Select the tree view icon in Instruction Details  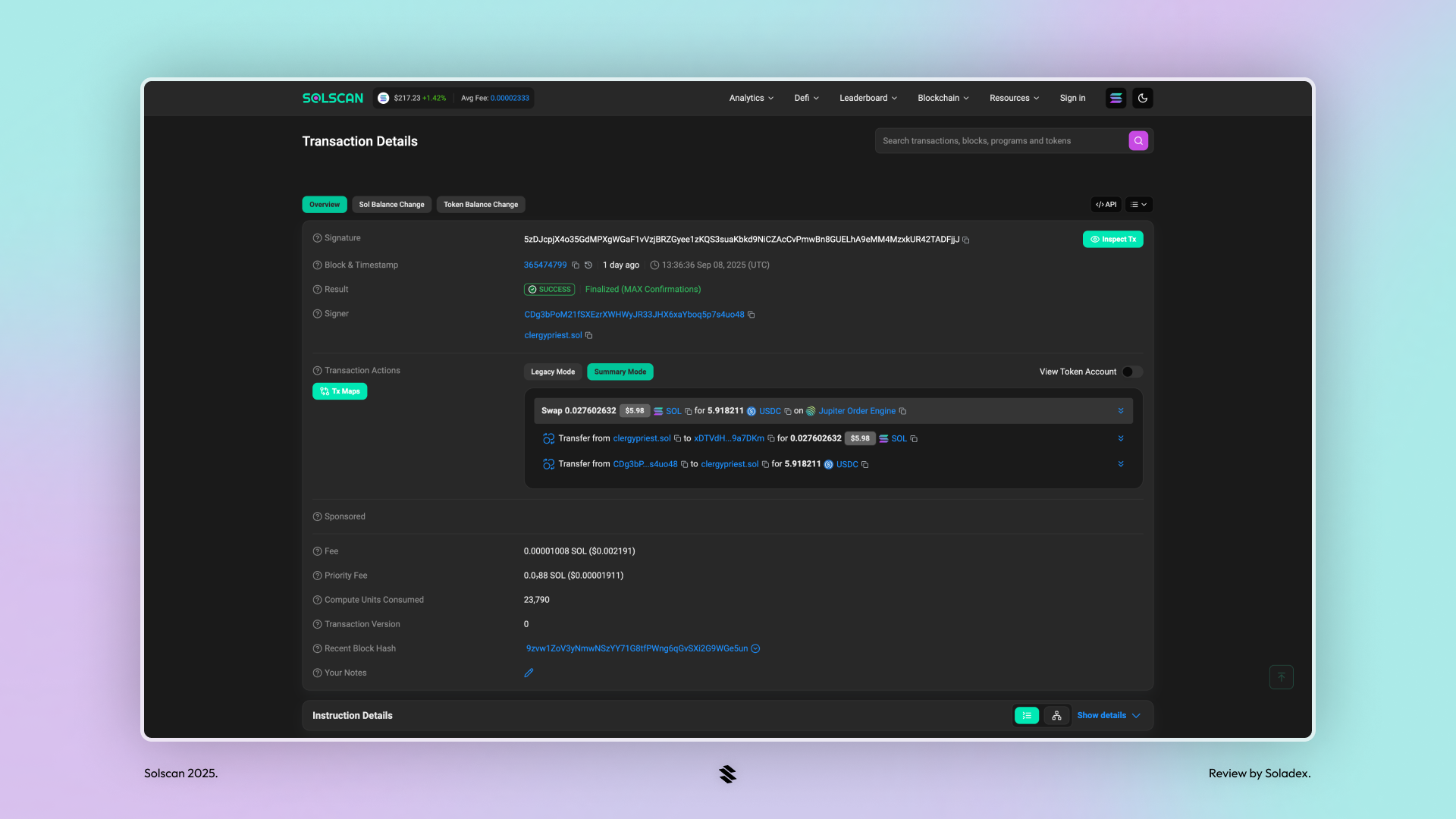1056,715
